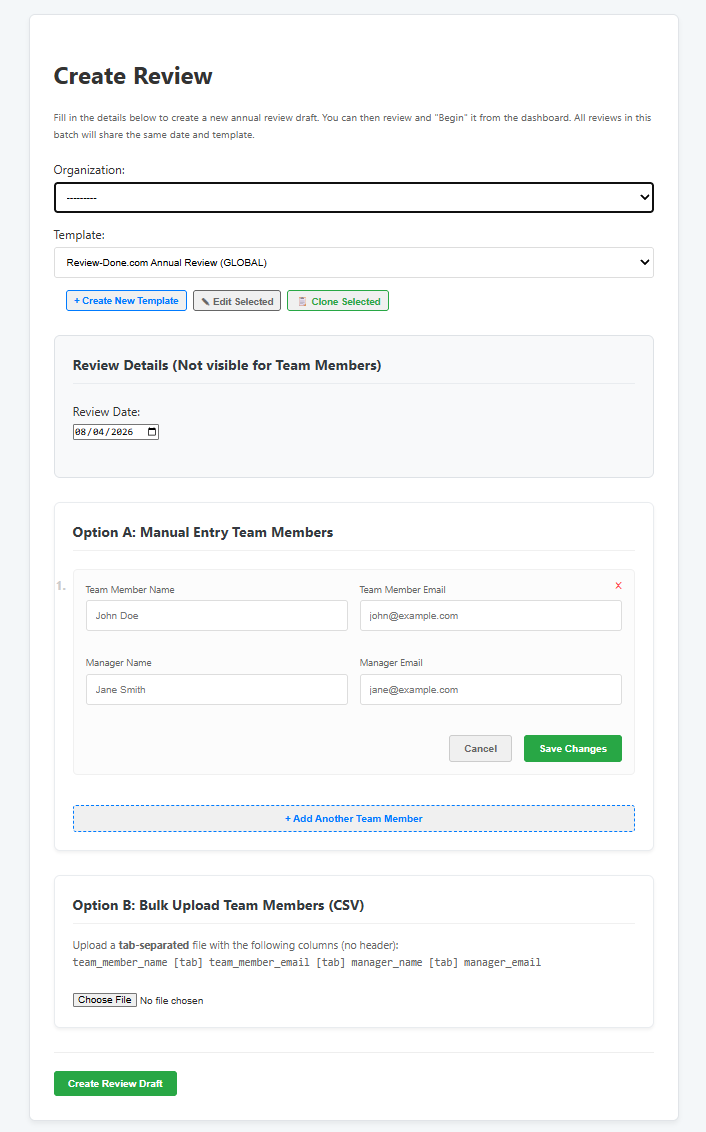Image resolution: width=706 pixels, height=1132 pixels.
Task: Click the Manager Name input field
Action: (x=217, y=689)
